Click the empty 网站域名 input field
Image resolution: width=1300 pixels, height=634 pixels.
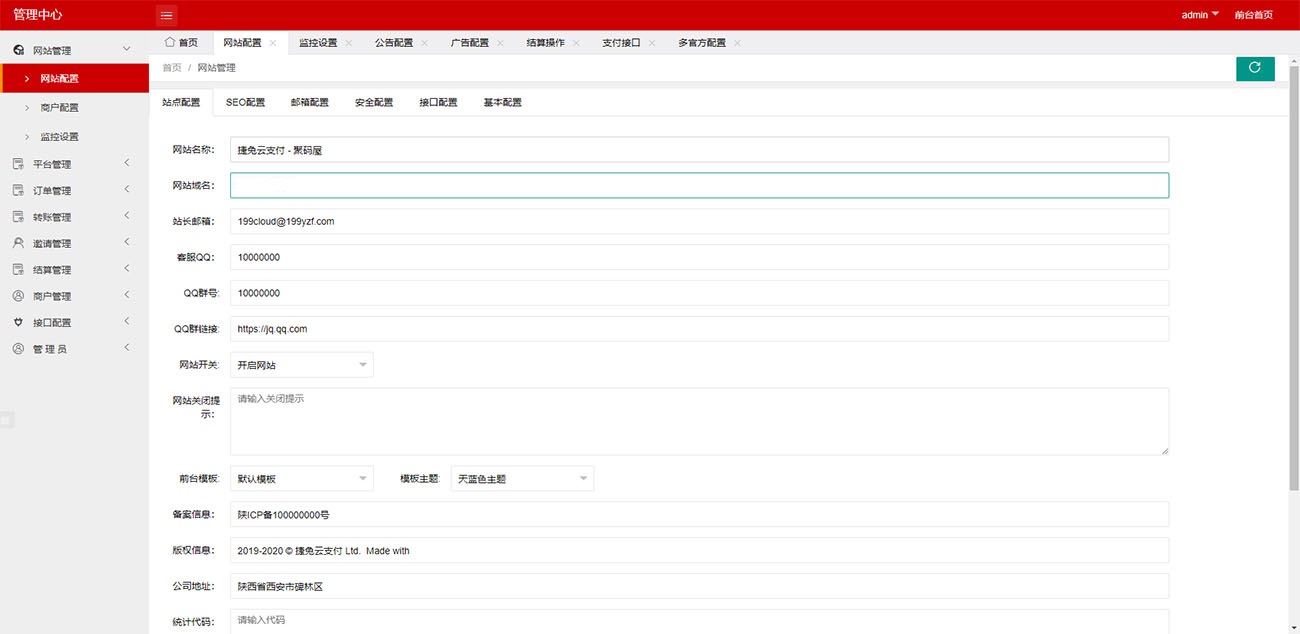[699, 185]
